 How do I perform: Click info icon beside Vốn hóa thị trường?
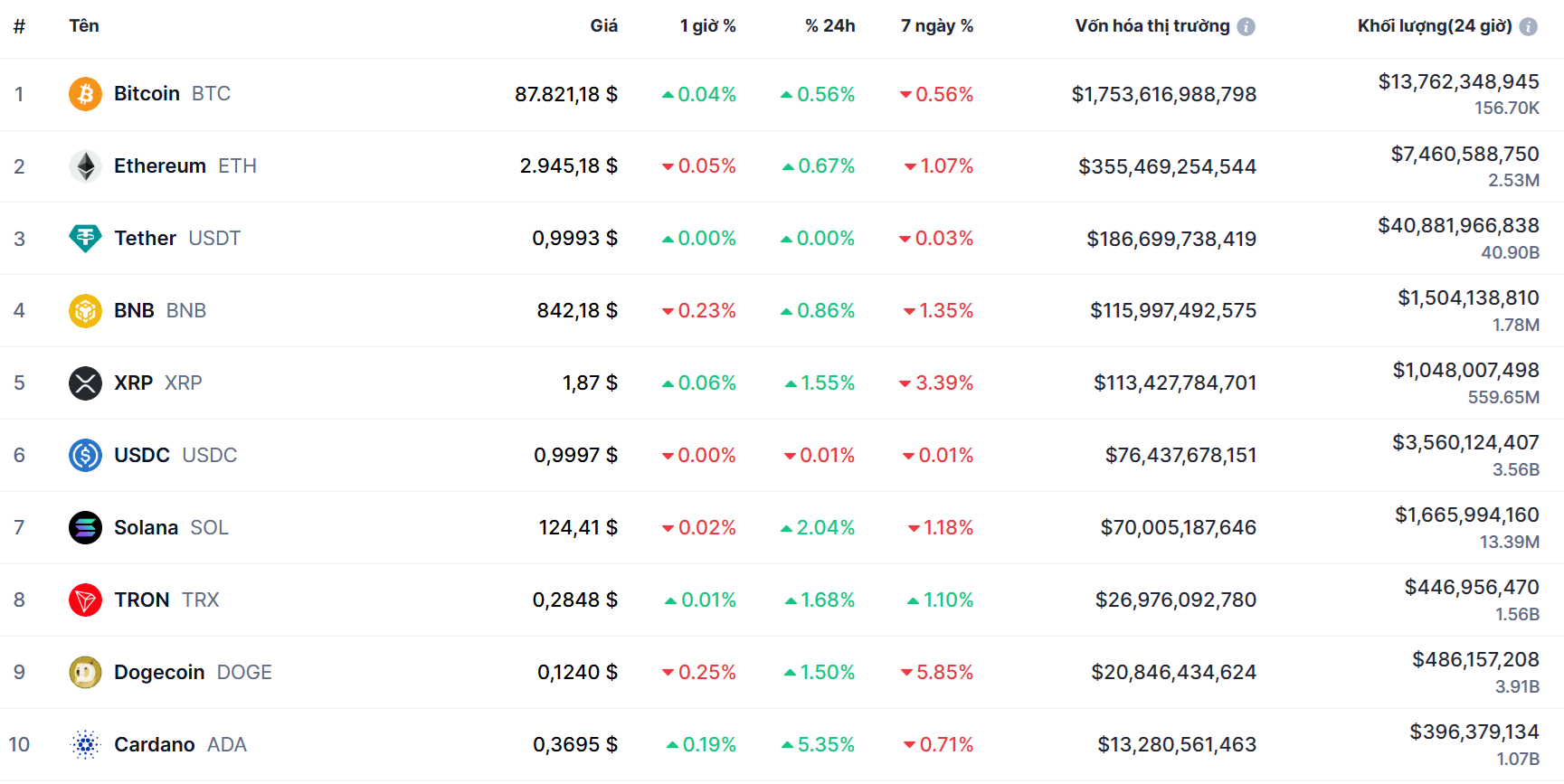point(1246,26)
